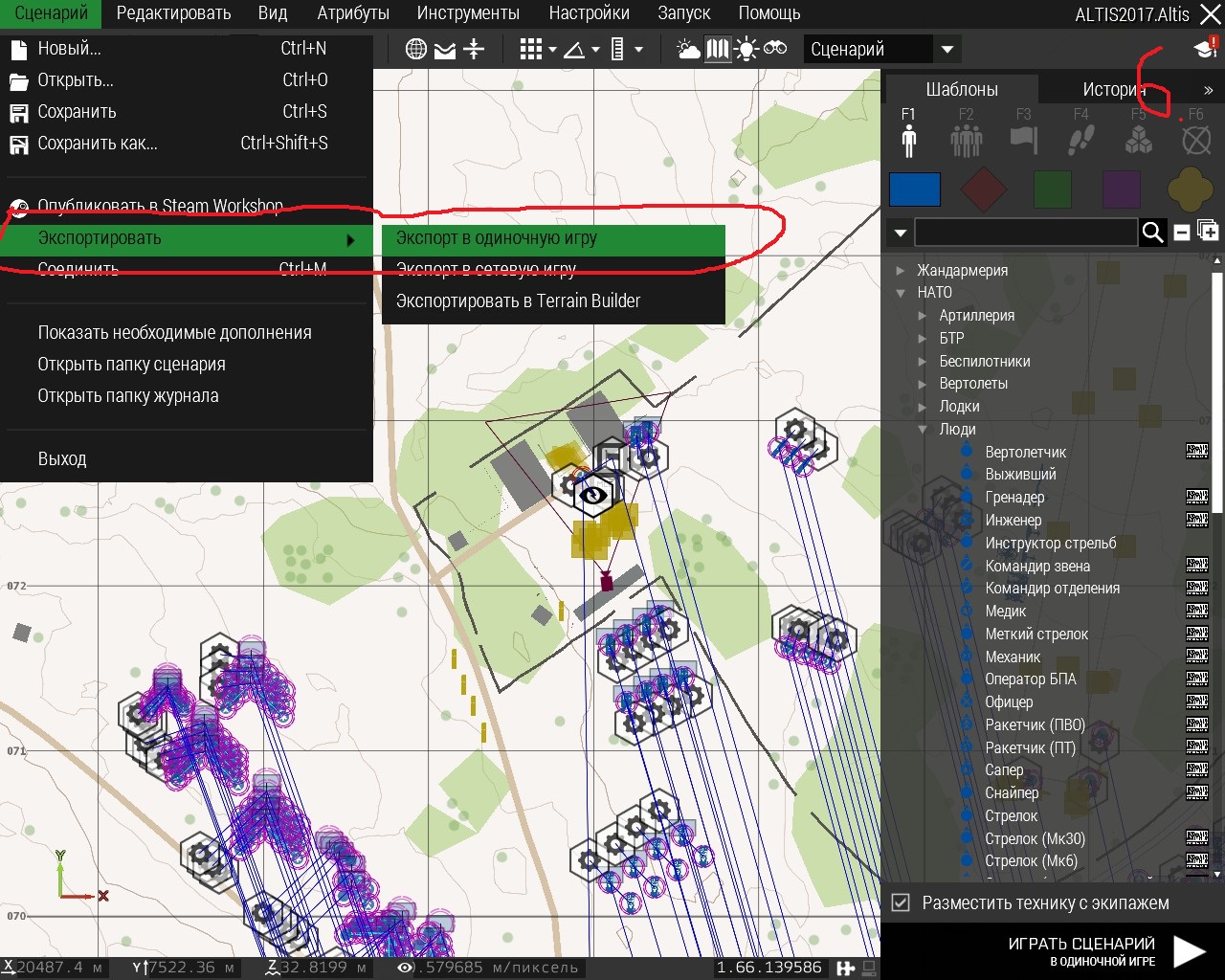Select the blue BLUFOR side swatch
The width and height of the screenshot is (1225, 980).
(915, 189)
